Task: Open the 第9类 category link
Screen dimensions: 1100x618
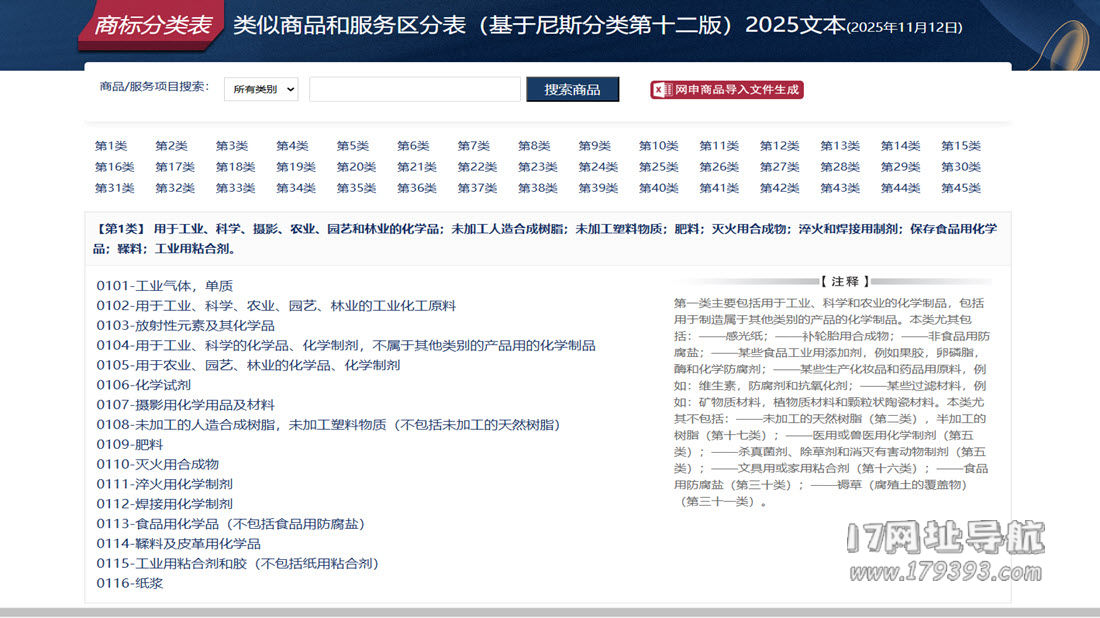Action: pyautogui.click(x=594, y=146)
